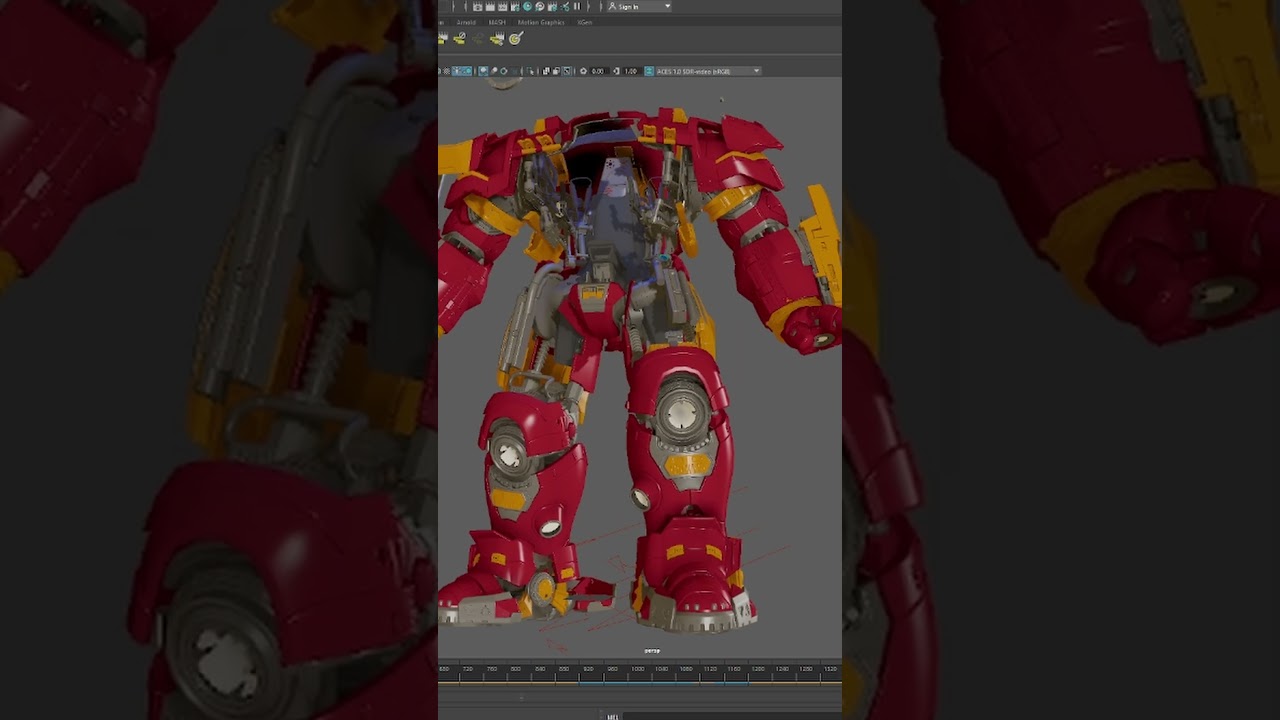
Task: Switch to the Arnold shelf tab
Action: 466,22
